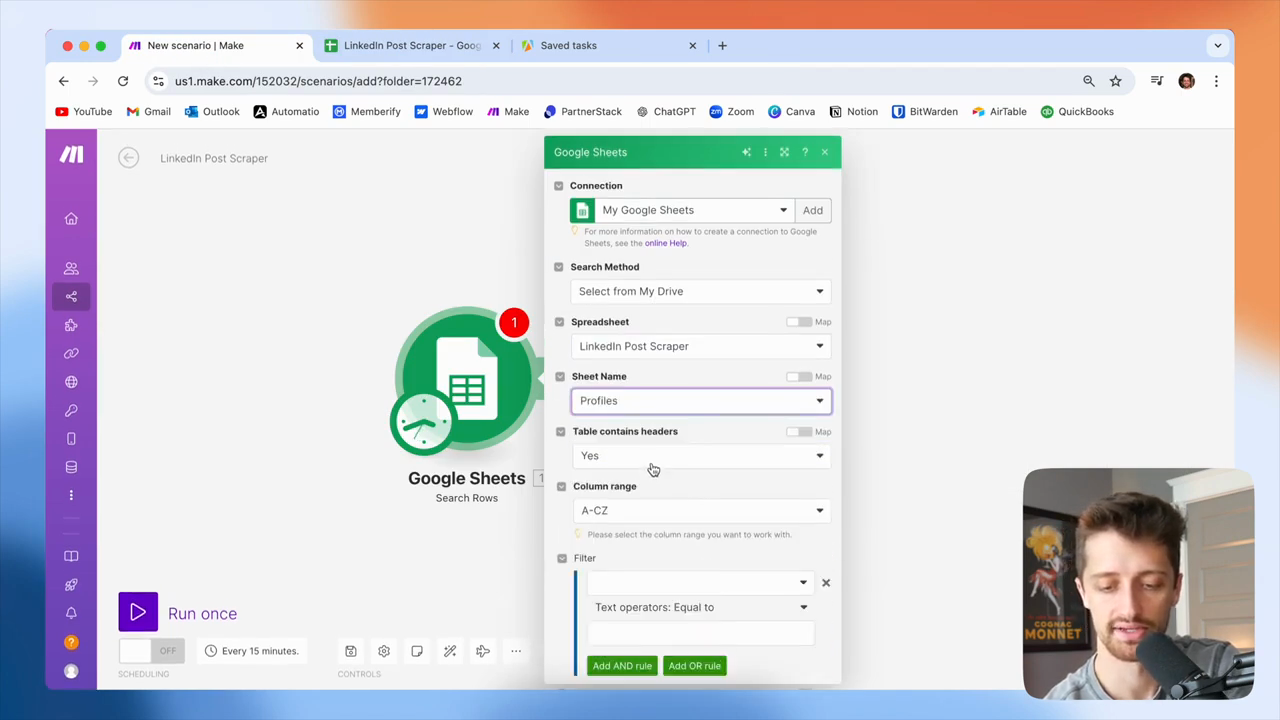Click the Make logo in sidebar

pyautogui.click(x=71, y=154)
